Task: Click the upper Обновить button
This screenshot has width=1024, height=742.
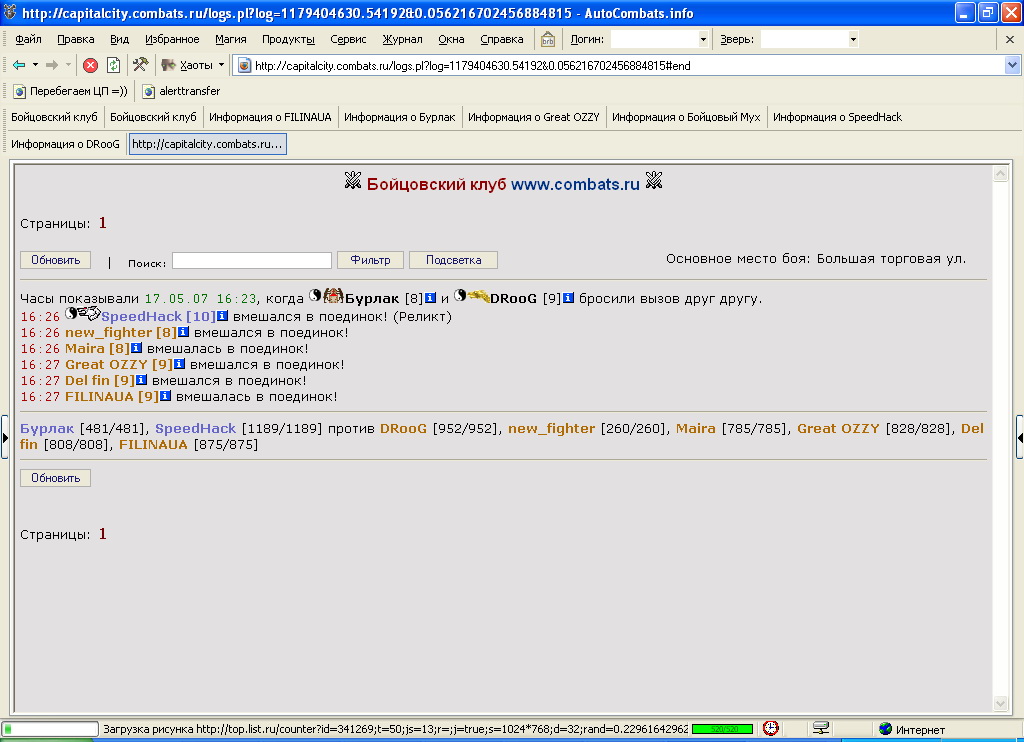Action: pyautogui.click(x=56, y=260)
